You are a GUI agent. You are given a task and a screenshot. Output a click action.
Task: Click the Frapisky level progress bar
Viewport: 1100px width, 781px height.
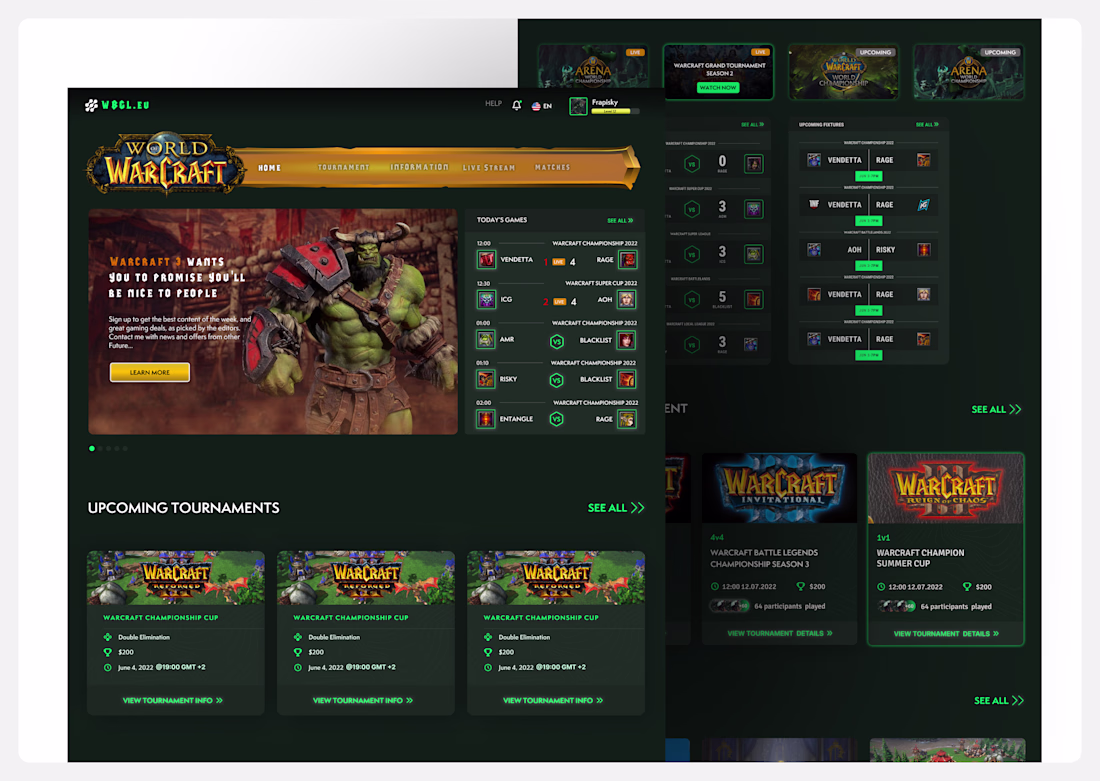(615, 112)
